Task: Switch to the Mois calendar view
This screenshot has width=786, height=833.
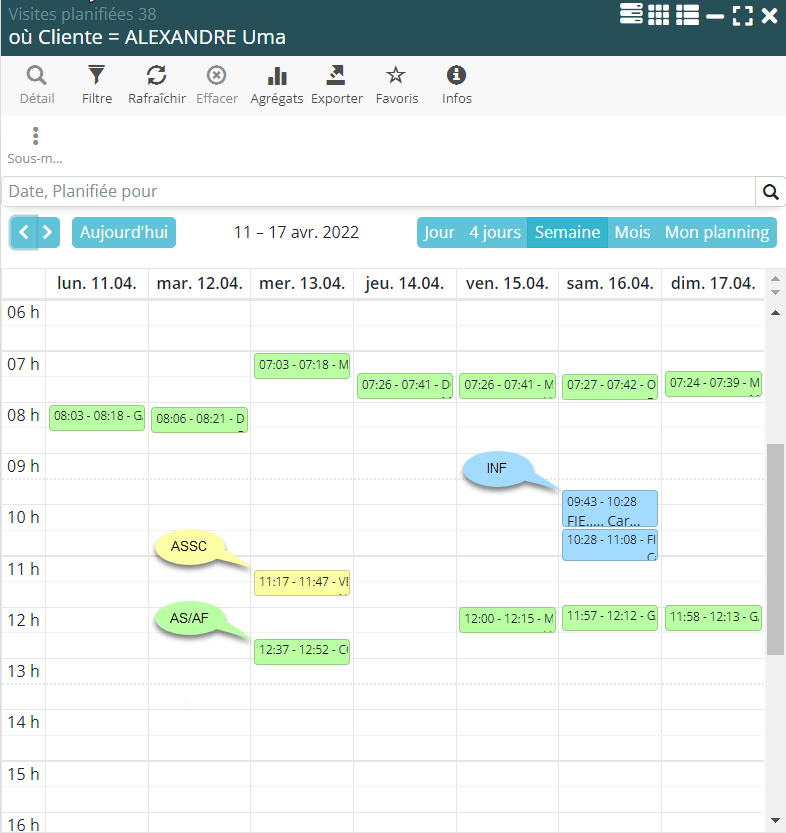Action: pos(632,233)
